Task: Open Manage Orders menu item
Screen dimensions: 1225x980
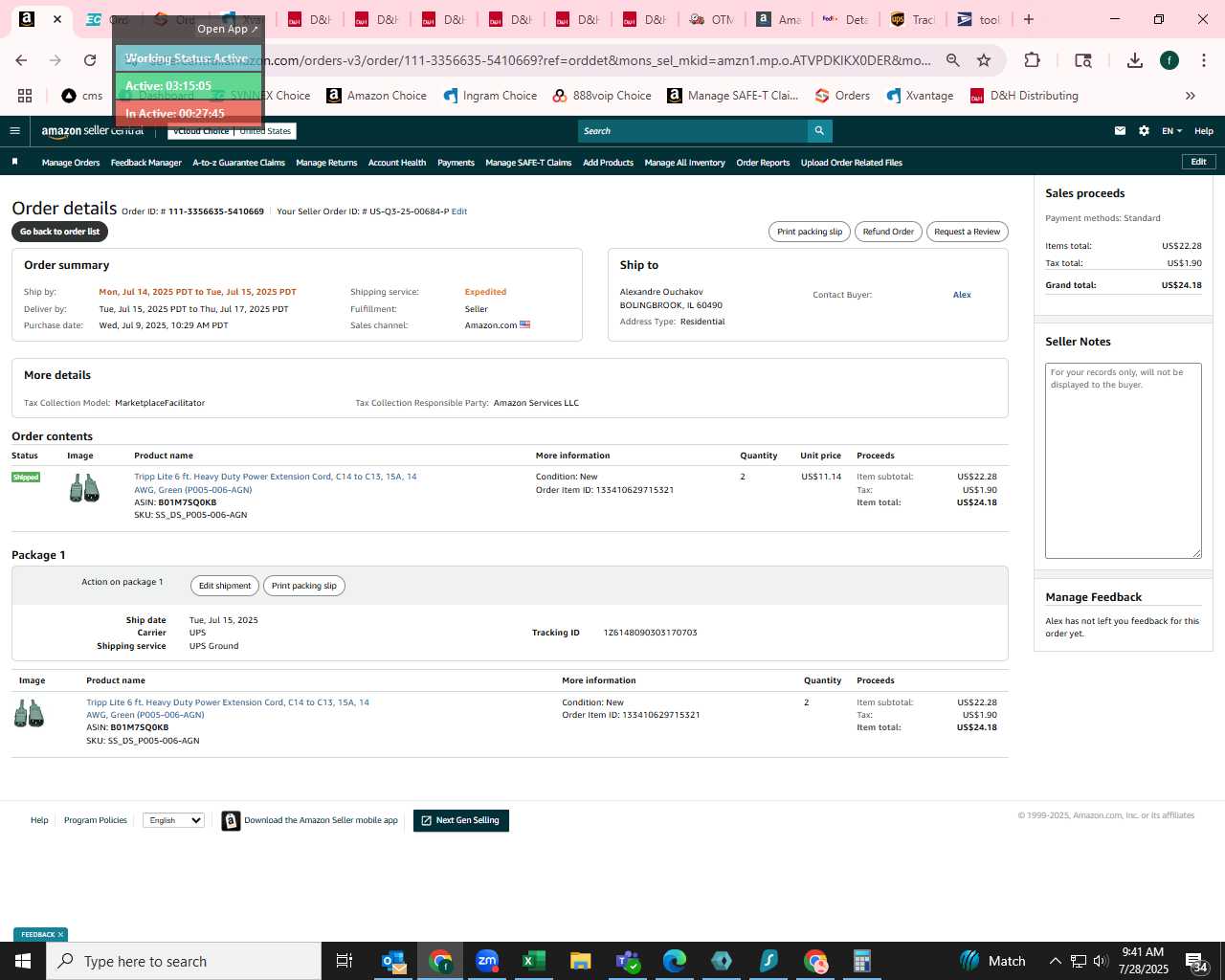Action: [71, 163]
